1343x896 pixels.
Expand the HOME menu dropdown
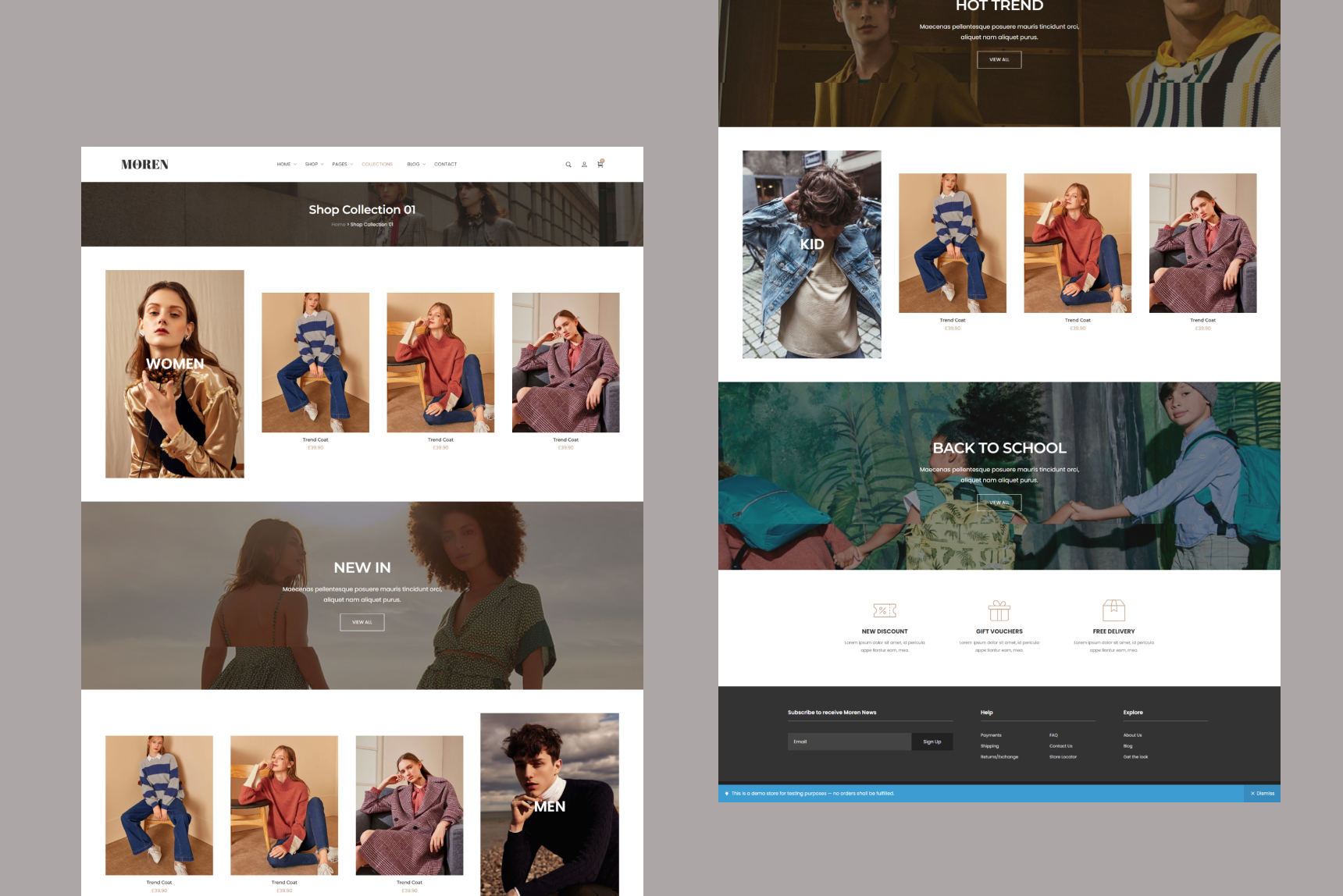[287, 165]
